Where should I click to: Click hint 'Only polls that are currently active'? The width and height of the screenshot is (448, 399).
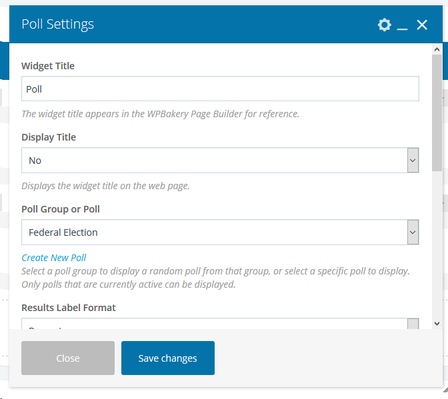(x=128, y=285)
